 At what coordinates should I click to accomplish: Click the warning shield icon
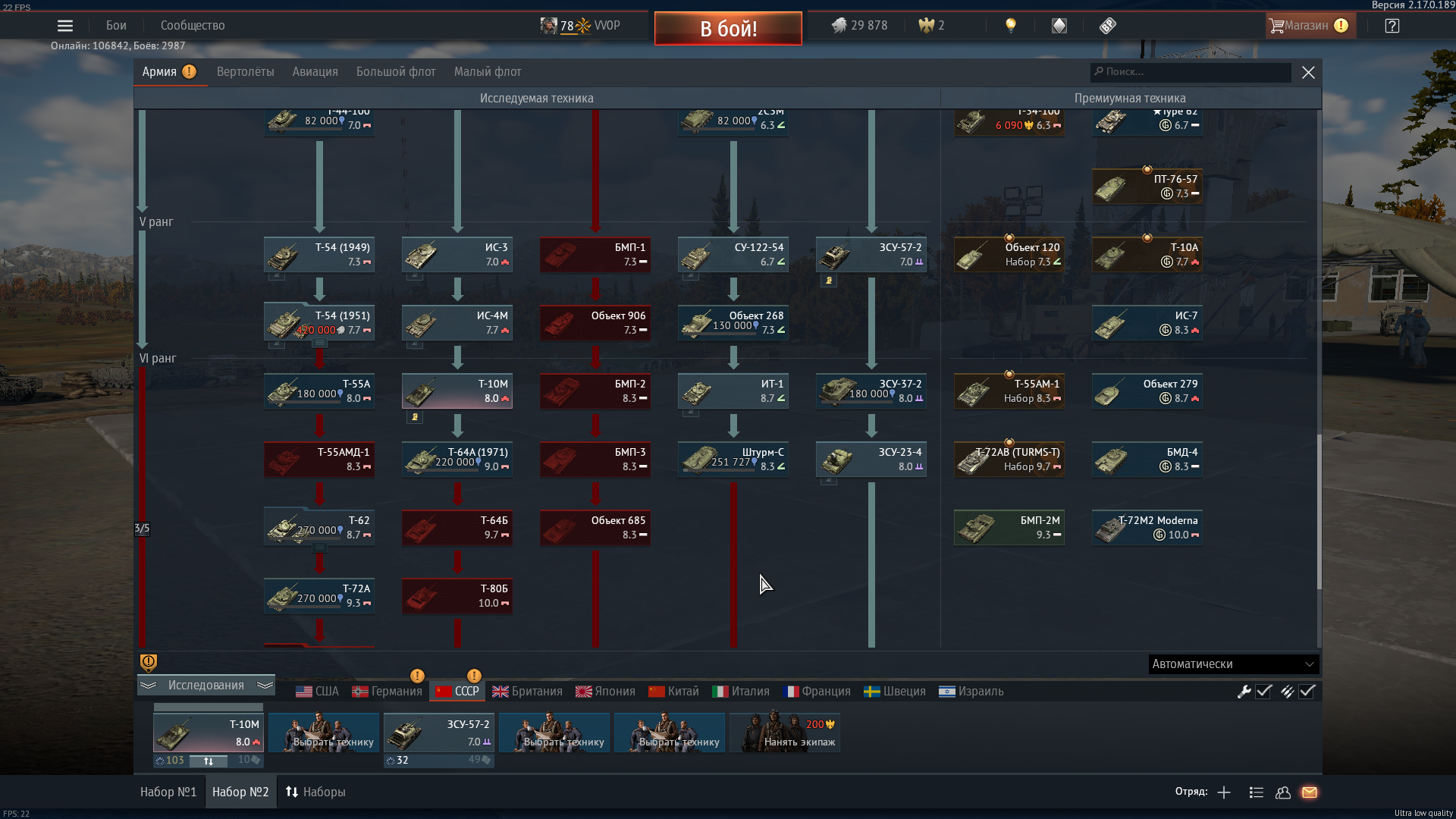(x=149, y=663)
